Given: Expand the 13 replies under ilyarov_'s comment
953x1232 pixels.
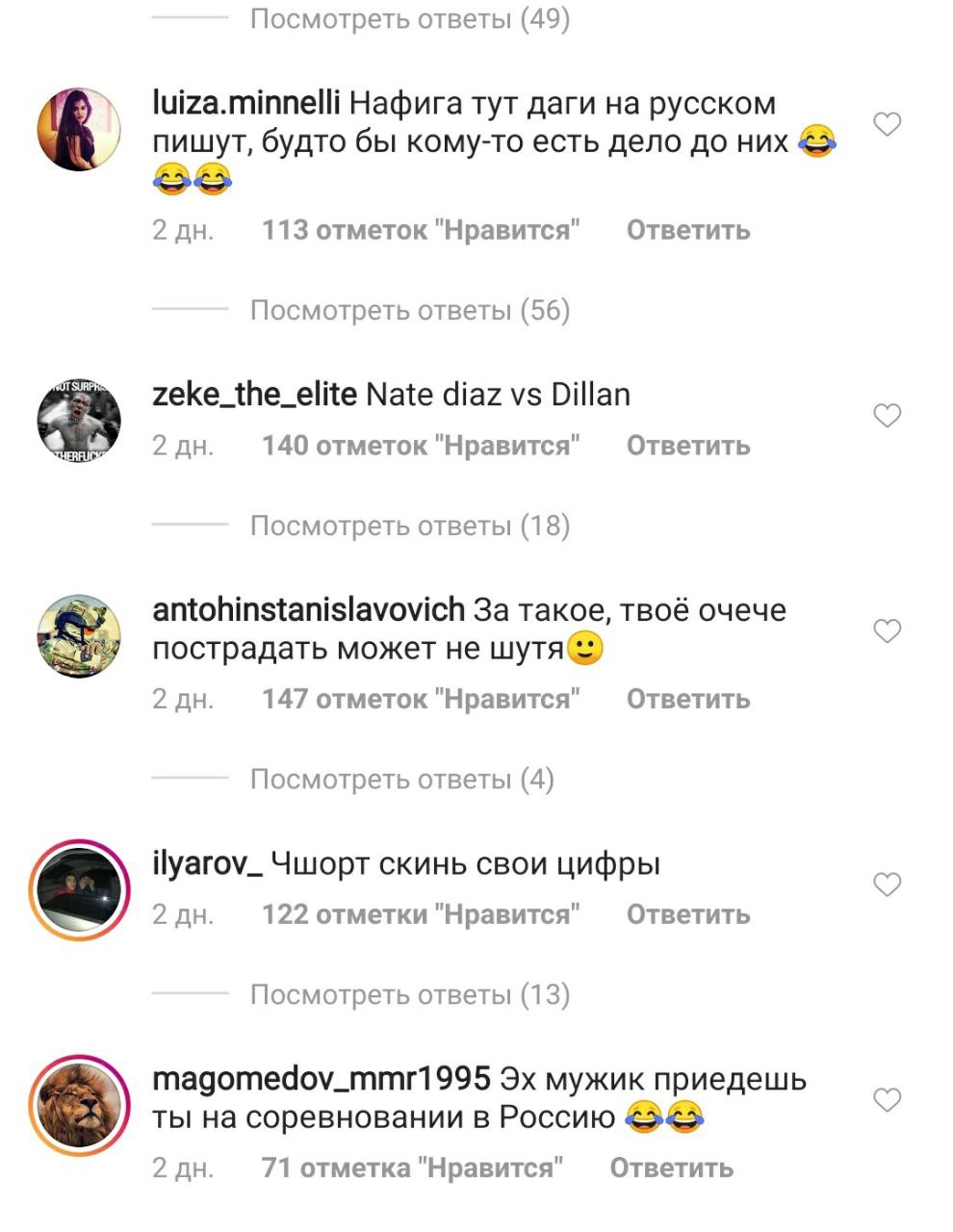Looking at the screenshot, I should pos(410,995).
